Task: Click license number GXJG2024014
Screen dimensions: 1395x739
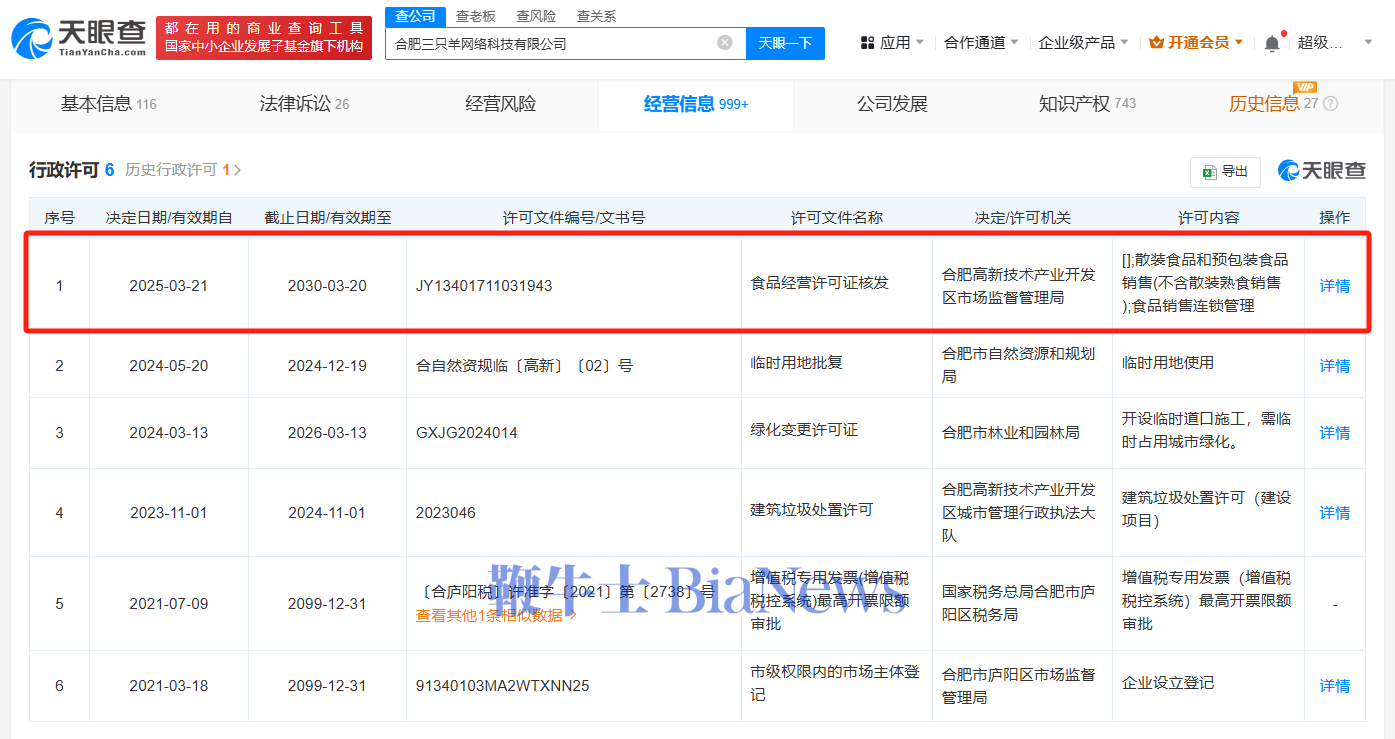Action: 467,433
